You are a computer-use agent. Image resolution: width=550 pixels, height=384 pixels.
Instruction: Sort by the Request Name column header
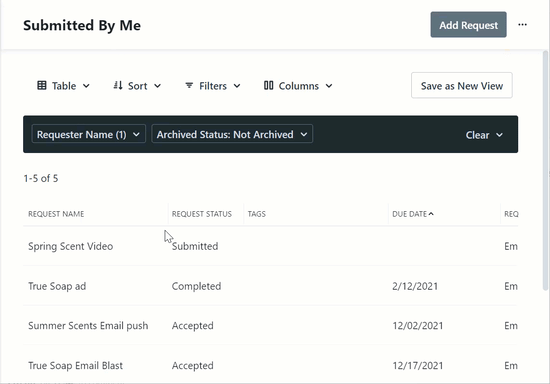pos(56,214)
